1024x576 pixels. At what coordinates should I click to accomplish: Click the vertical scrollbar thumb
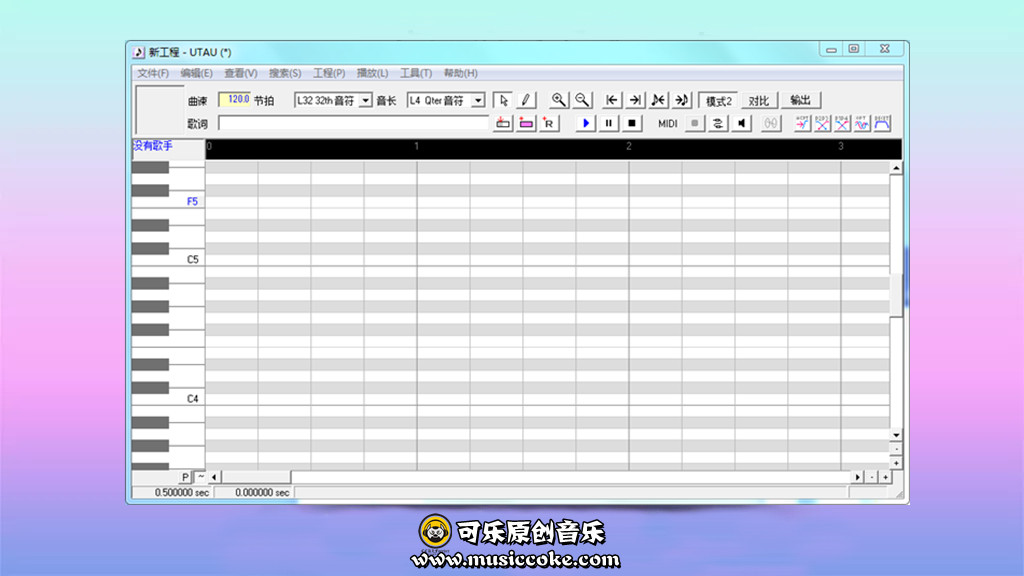pyautogui.click(x=896, y=295)
